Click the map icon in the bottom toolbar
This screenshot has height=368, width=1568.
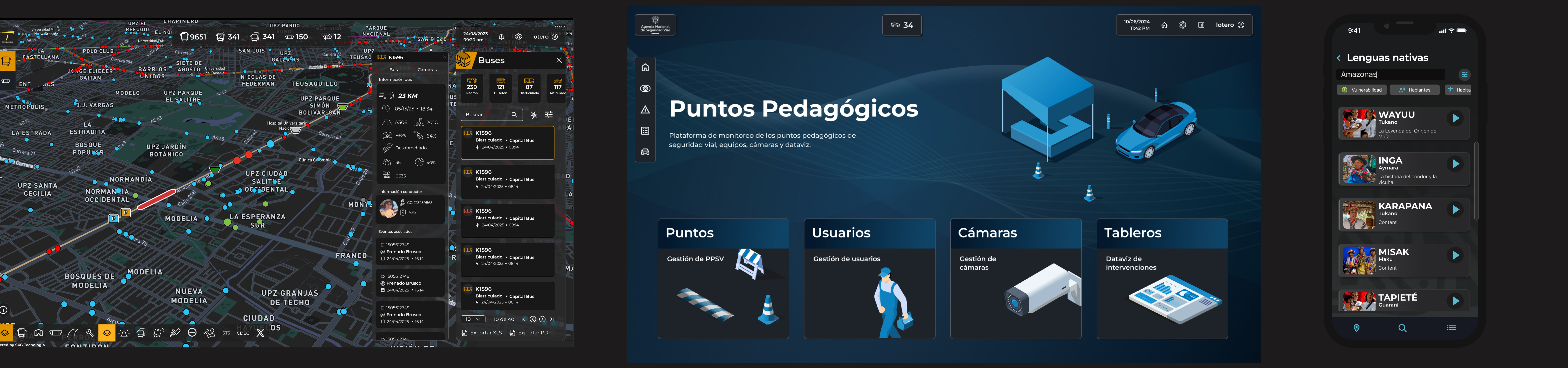[x=38, y=333]
